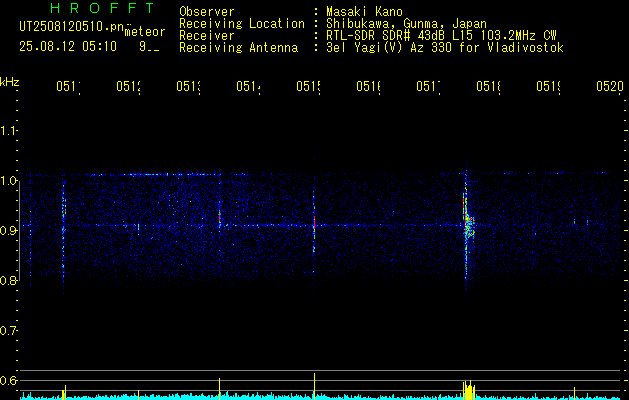Image resolution: width=629 pixels, height=400 pixels.
Task: Click the kHz axis unit label
Action: click(x=10, y=82)
